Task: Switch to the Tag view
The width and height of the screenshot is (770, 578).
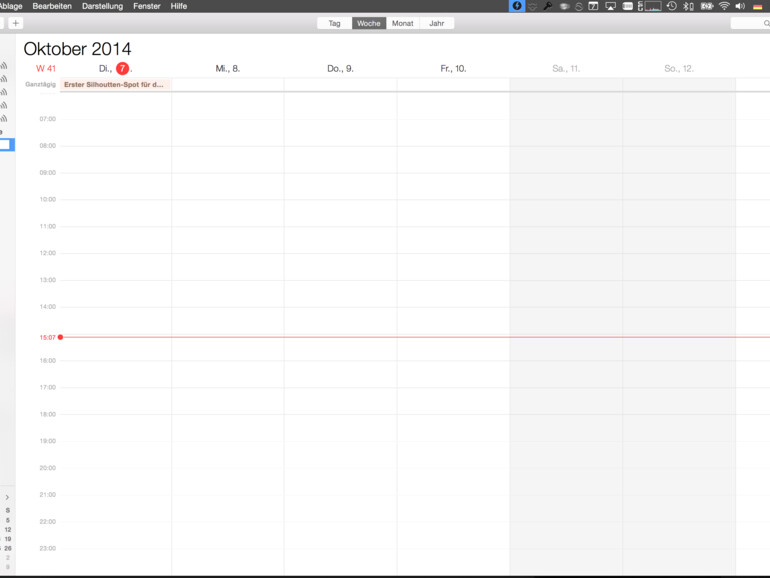Action: tap(334, 23)
